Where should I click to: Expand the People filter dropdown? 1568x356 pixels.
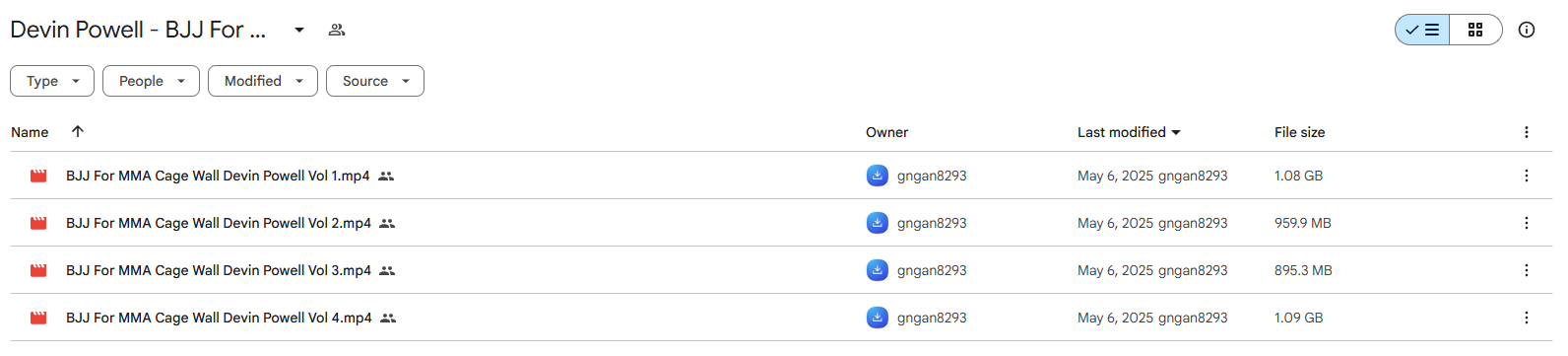[x=151, y=81]
